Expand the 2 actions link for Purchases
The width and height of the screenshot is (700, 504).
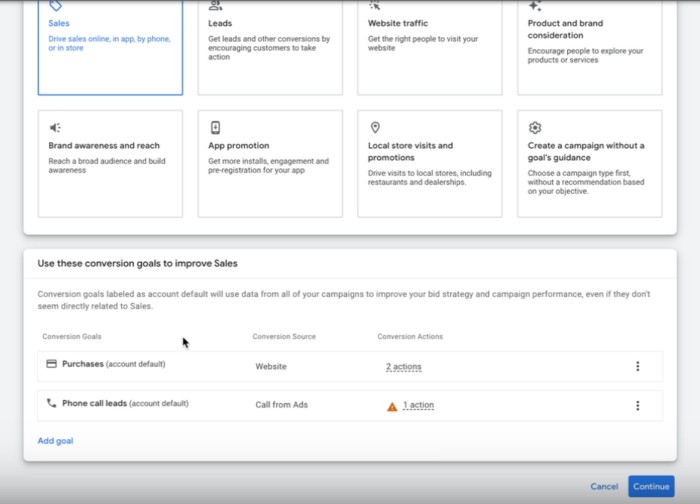pos(404,367)
